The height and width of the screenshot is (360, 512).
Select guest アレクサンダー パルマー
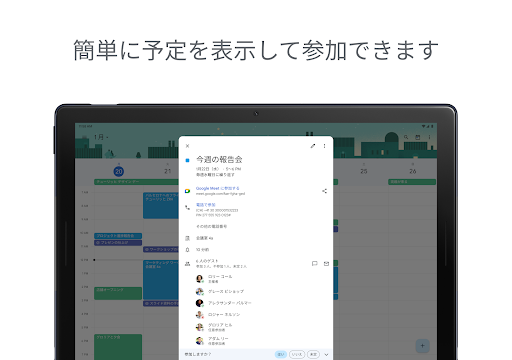230,303
